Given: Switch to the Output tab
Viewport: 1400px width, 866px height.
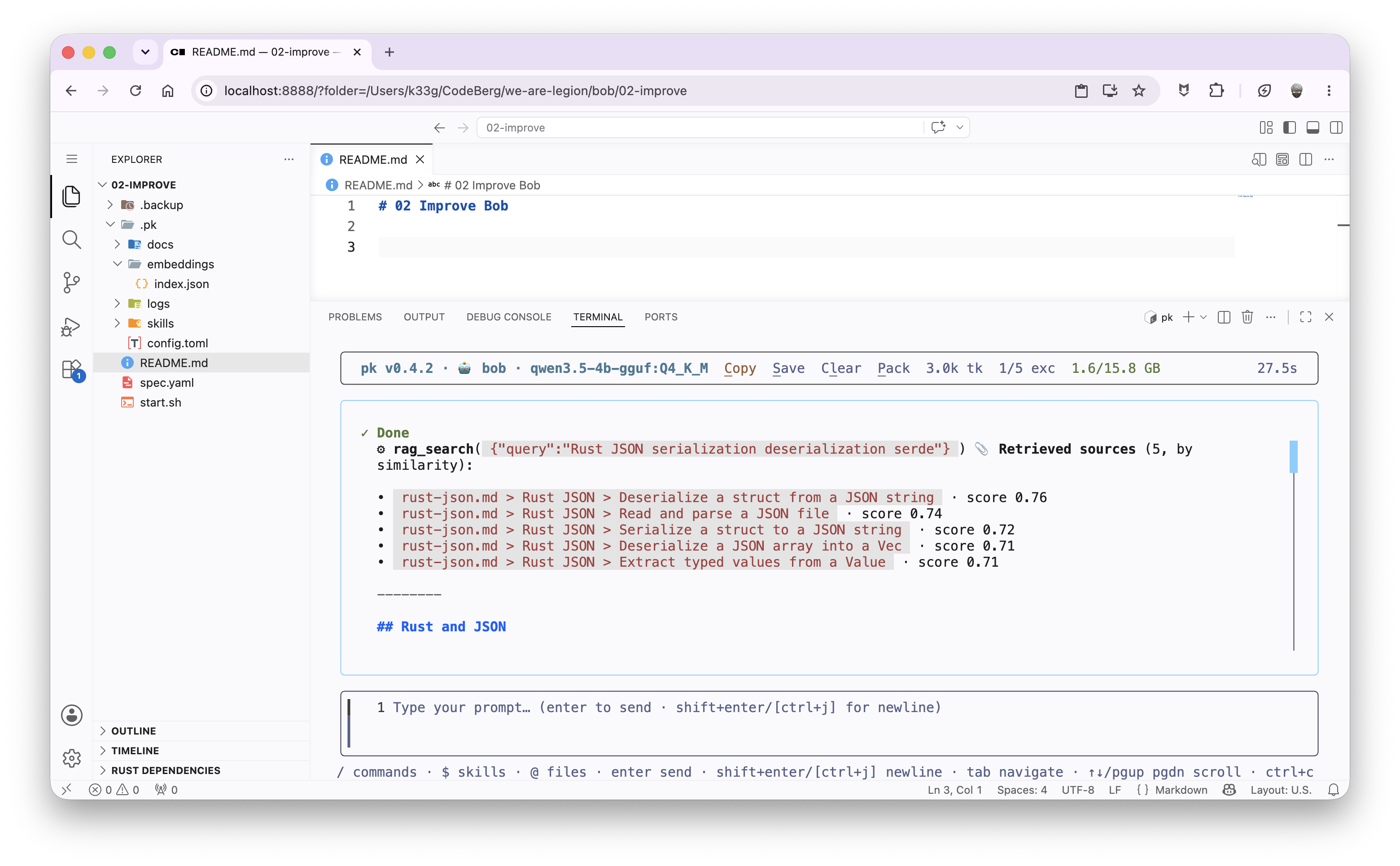Looking at the screenshot, I should click(x=424, y=317).
